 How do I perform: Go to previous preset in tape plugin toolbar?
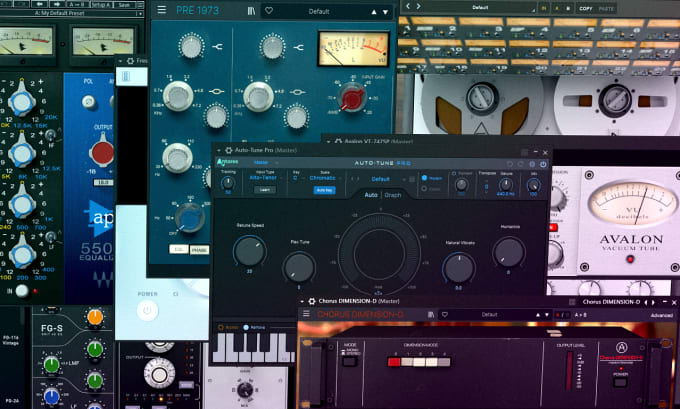point(408,6)
